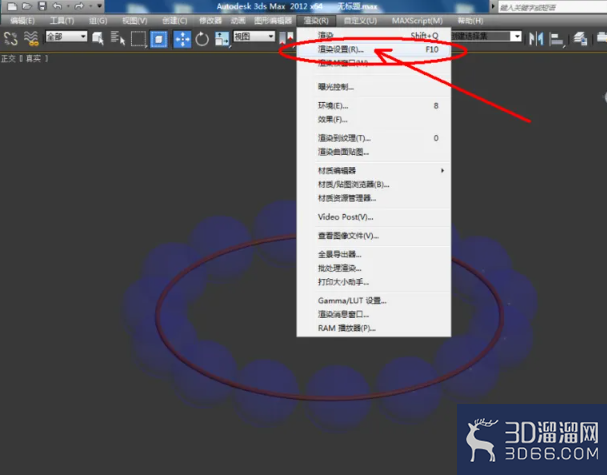Open the 组(G) menu
This screenshot has height=475, width=607.
point(98,21)
